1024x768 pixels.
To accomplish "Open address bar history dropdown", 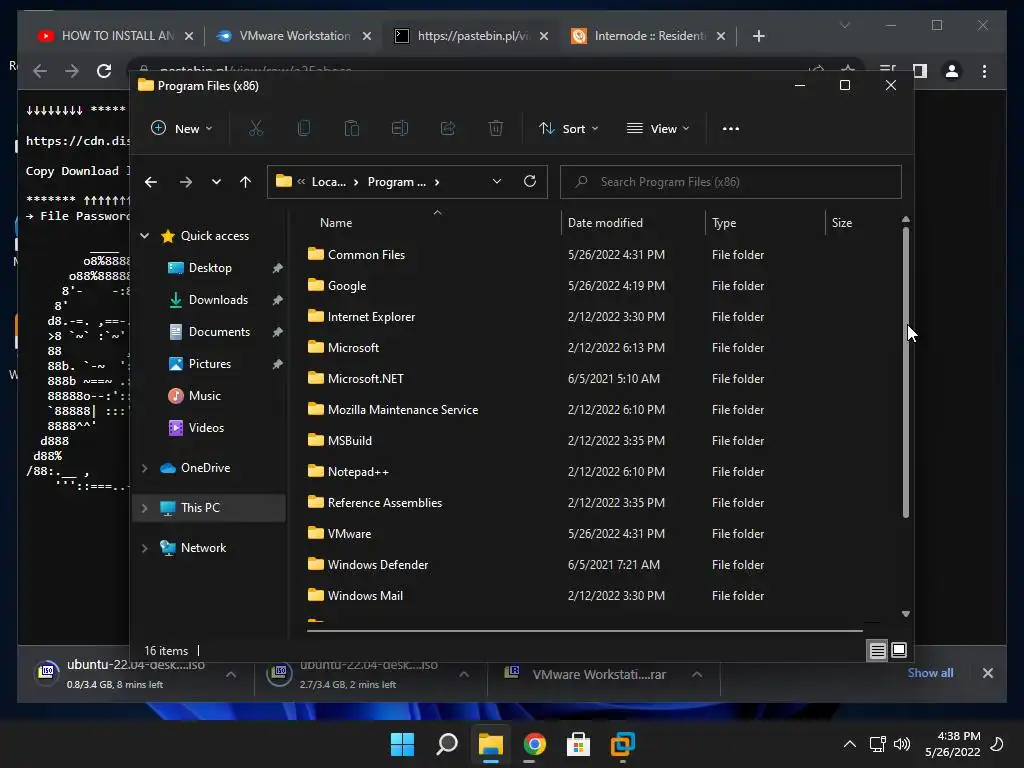I will coord(496,182).
